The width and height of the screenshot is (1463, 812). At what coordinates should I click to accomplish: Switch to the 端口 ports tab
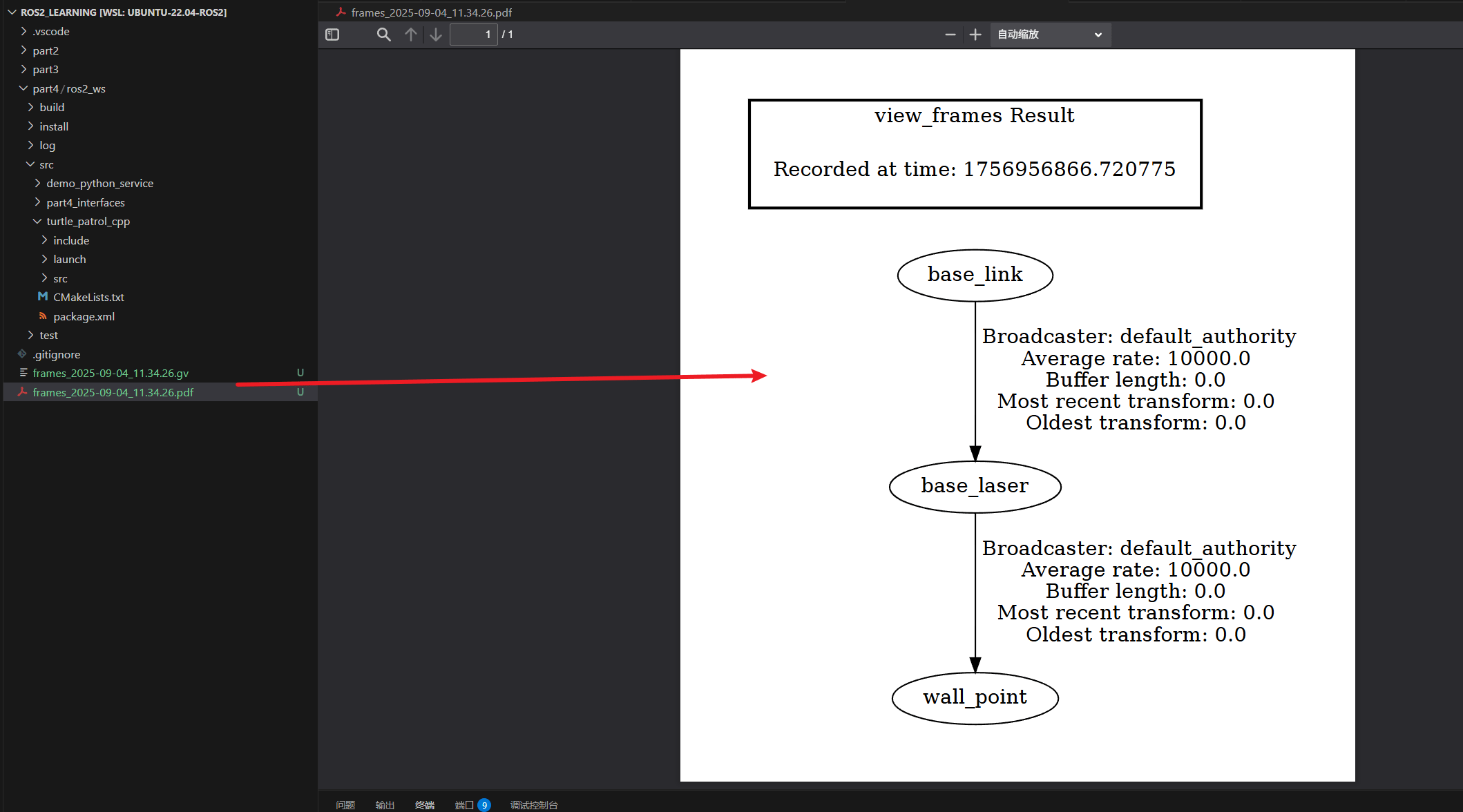click(x=464, y=804)
